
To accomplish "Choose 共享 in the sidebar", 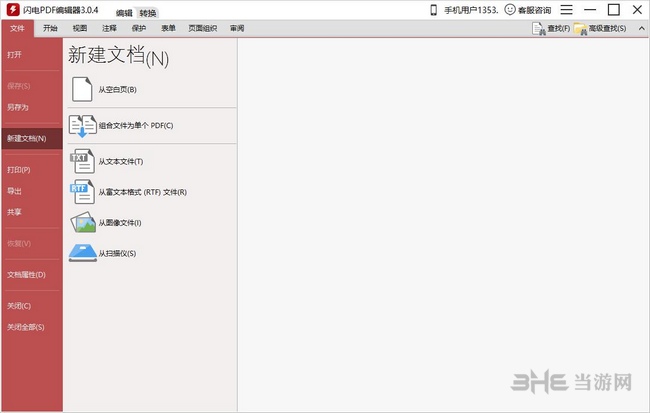I will [14, 212].
